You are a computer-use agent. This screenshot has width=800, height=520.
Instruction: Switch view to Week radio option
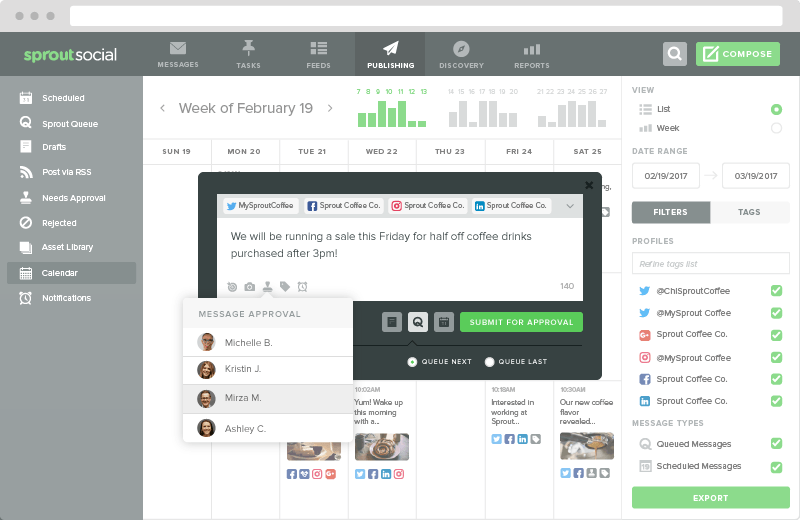click(x=777, y=128)
